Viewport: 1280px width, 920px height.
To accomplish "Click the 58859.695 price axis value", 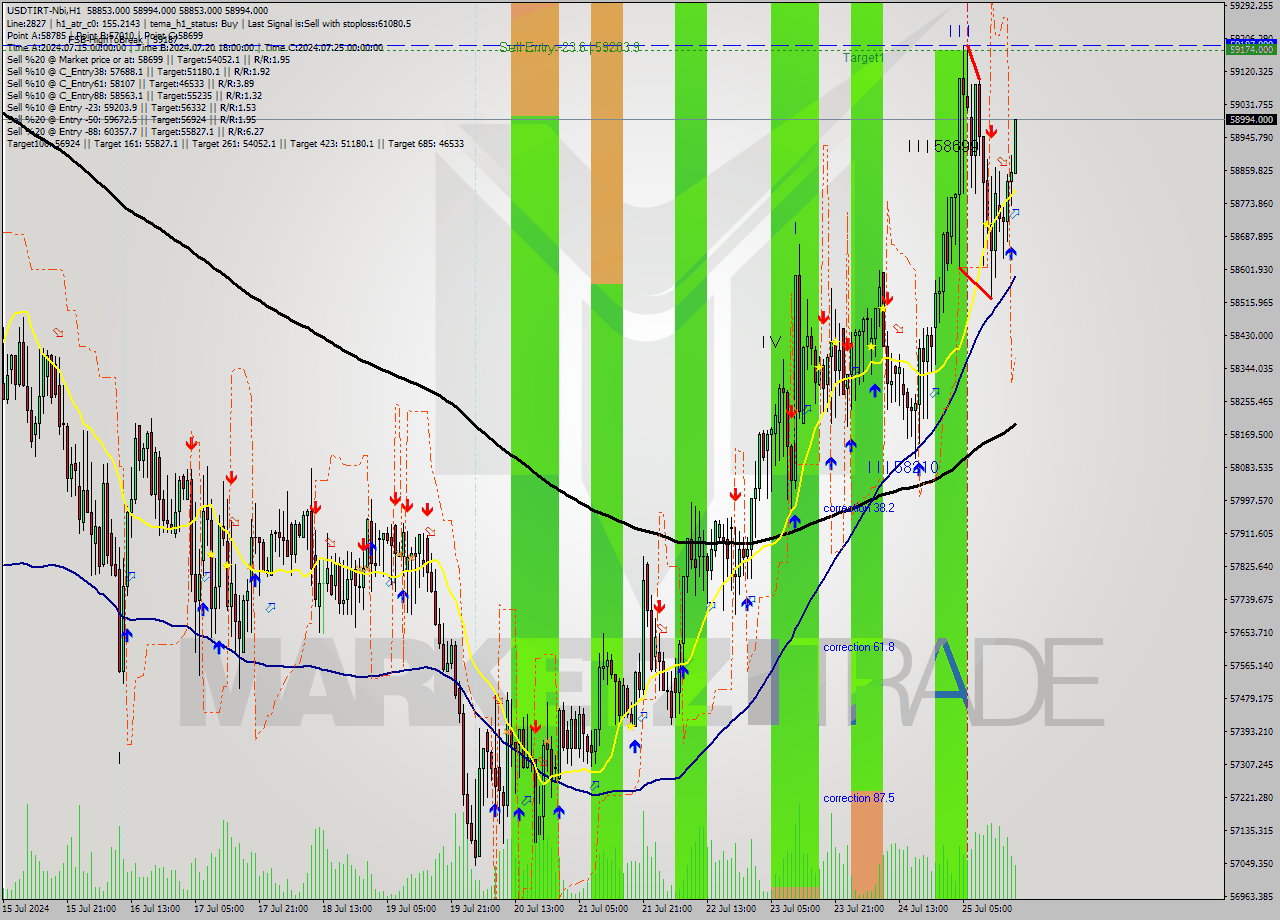I will [x=1251, y=171].
